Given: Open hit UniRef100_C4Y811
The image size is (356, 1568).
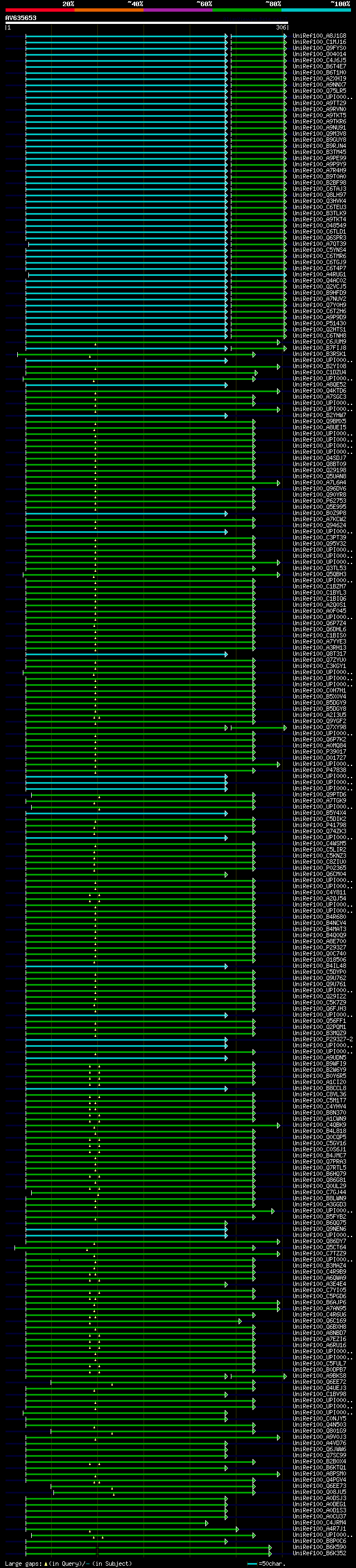Looking at the screenshot, I should (x=319, y=892).
